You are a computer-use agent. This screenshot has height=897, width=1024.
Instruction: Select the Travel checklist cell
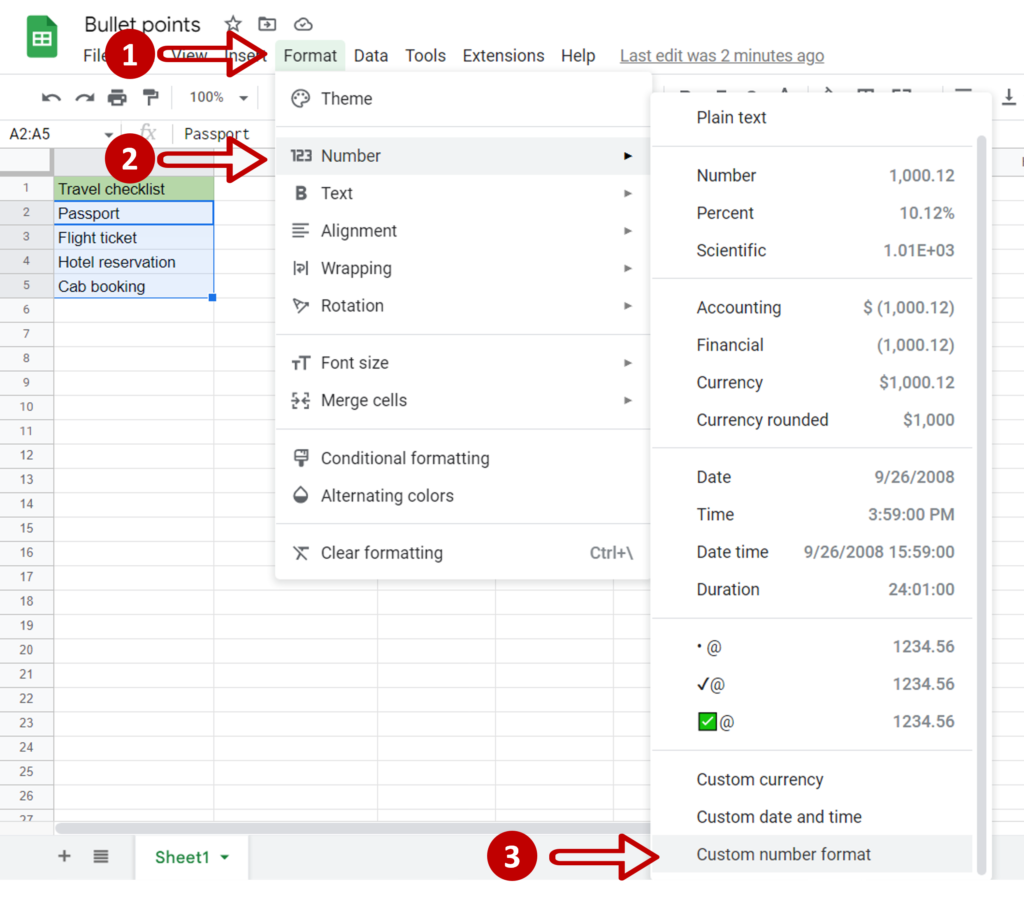point(134,189)
